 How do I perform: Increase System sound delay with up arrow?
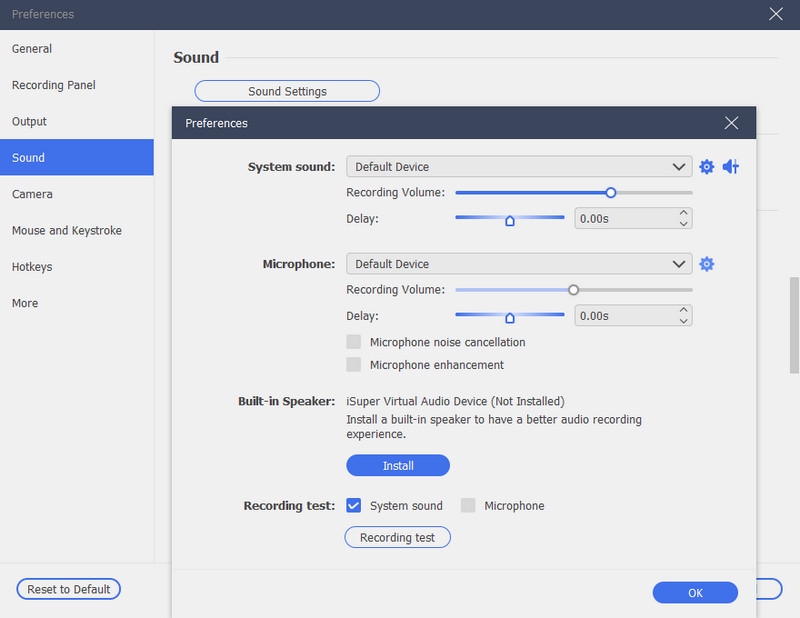point(685,211)
